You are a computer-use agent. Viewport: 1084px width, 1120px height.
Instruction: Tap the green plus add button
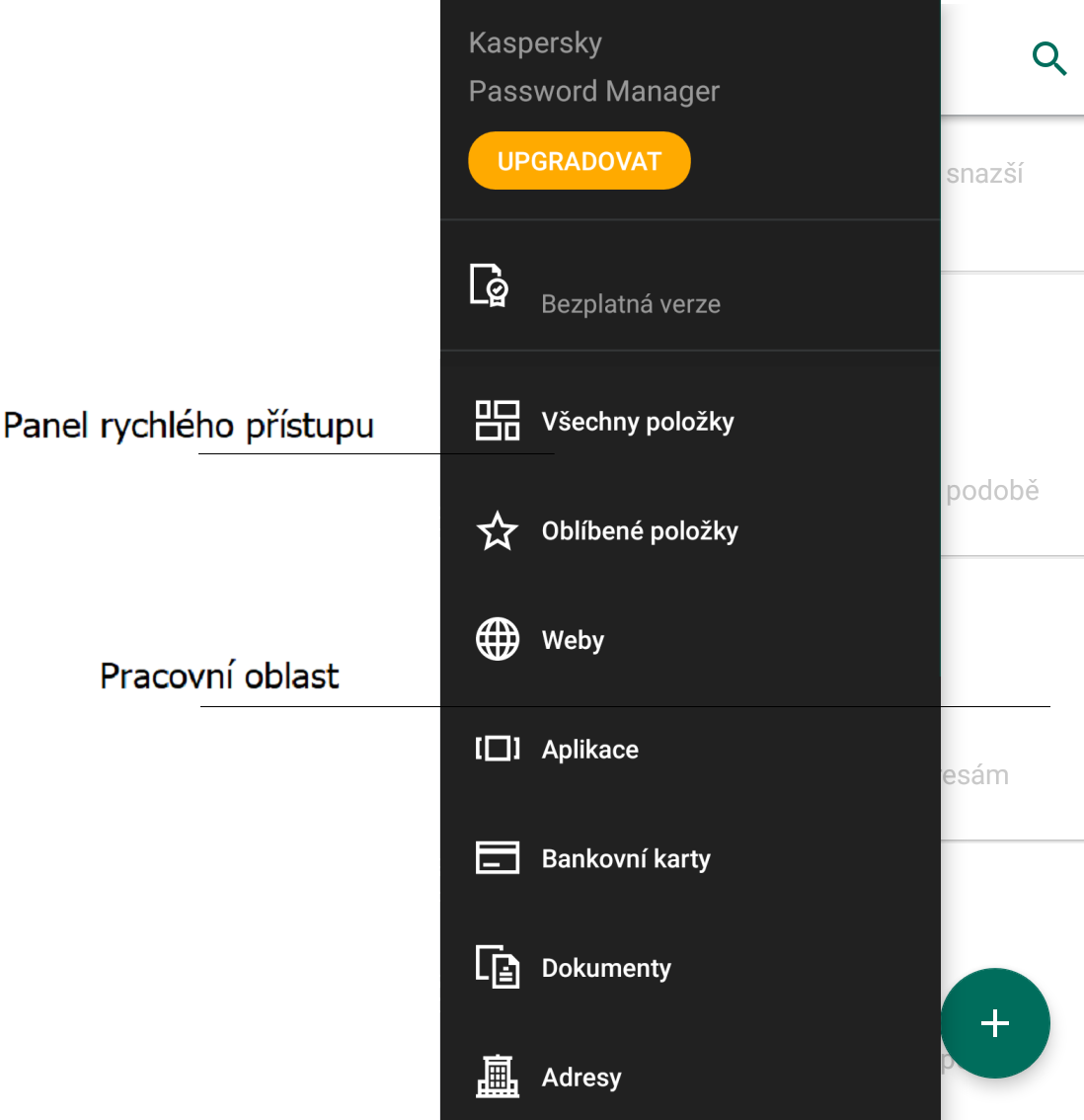pyautogui.click(x=995, y=1023)
